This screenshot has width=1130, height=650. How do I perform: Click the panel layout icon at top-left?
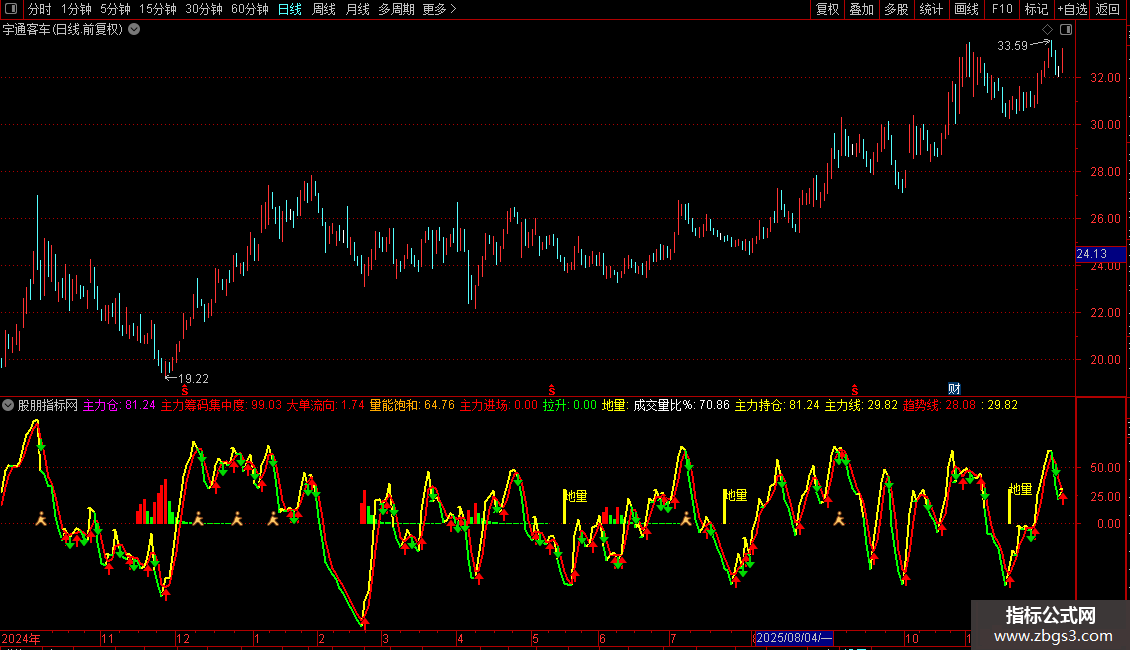(x=10, y=9)
